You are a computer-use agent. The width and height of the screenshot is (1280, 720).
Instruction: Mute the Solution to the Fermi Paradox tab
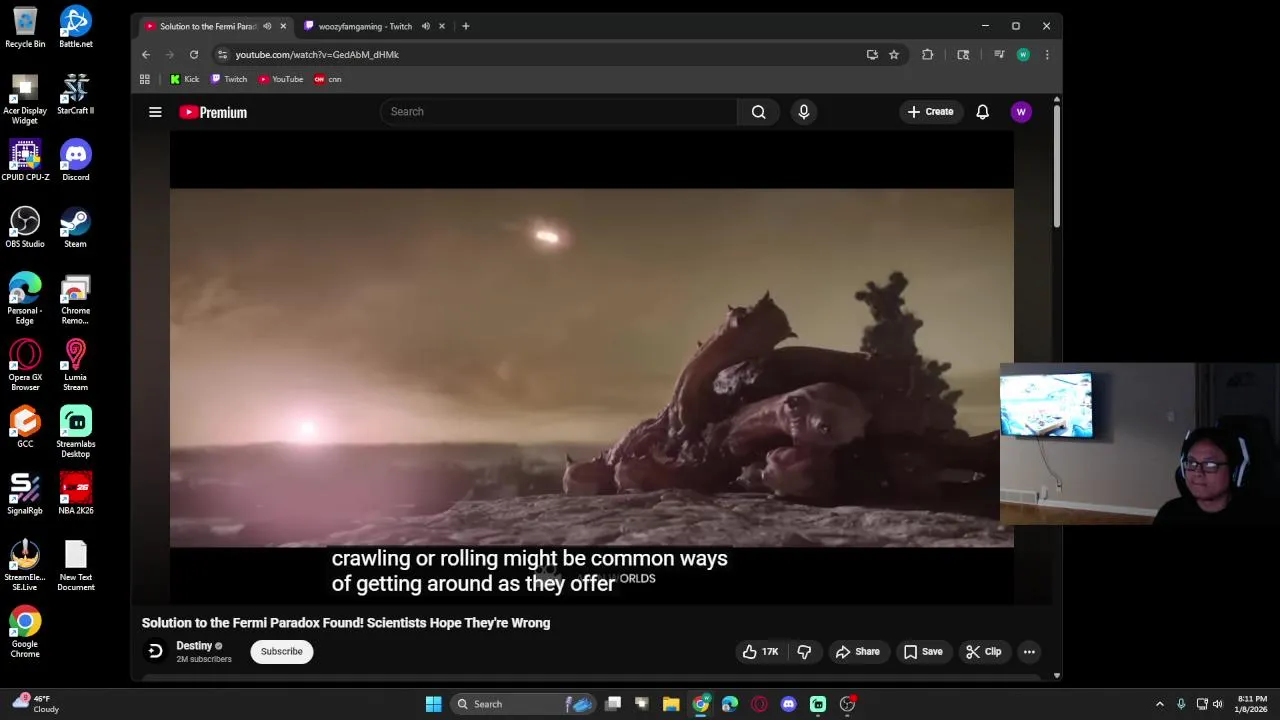pyautogui.click(x=267, y=26)
